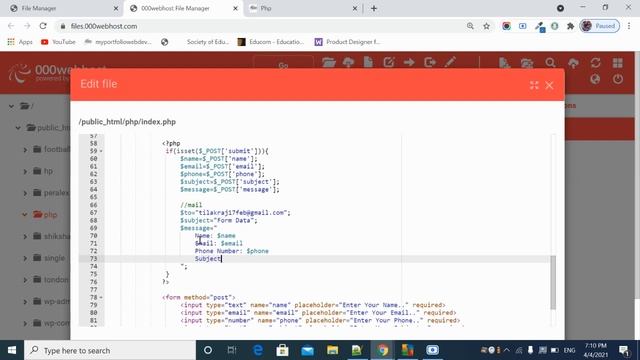This screenshot has height=360, width=640.
Task: Bookmark this page with the star icon
Action: tap(486, 26)
